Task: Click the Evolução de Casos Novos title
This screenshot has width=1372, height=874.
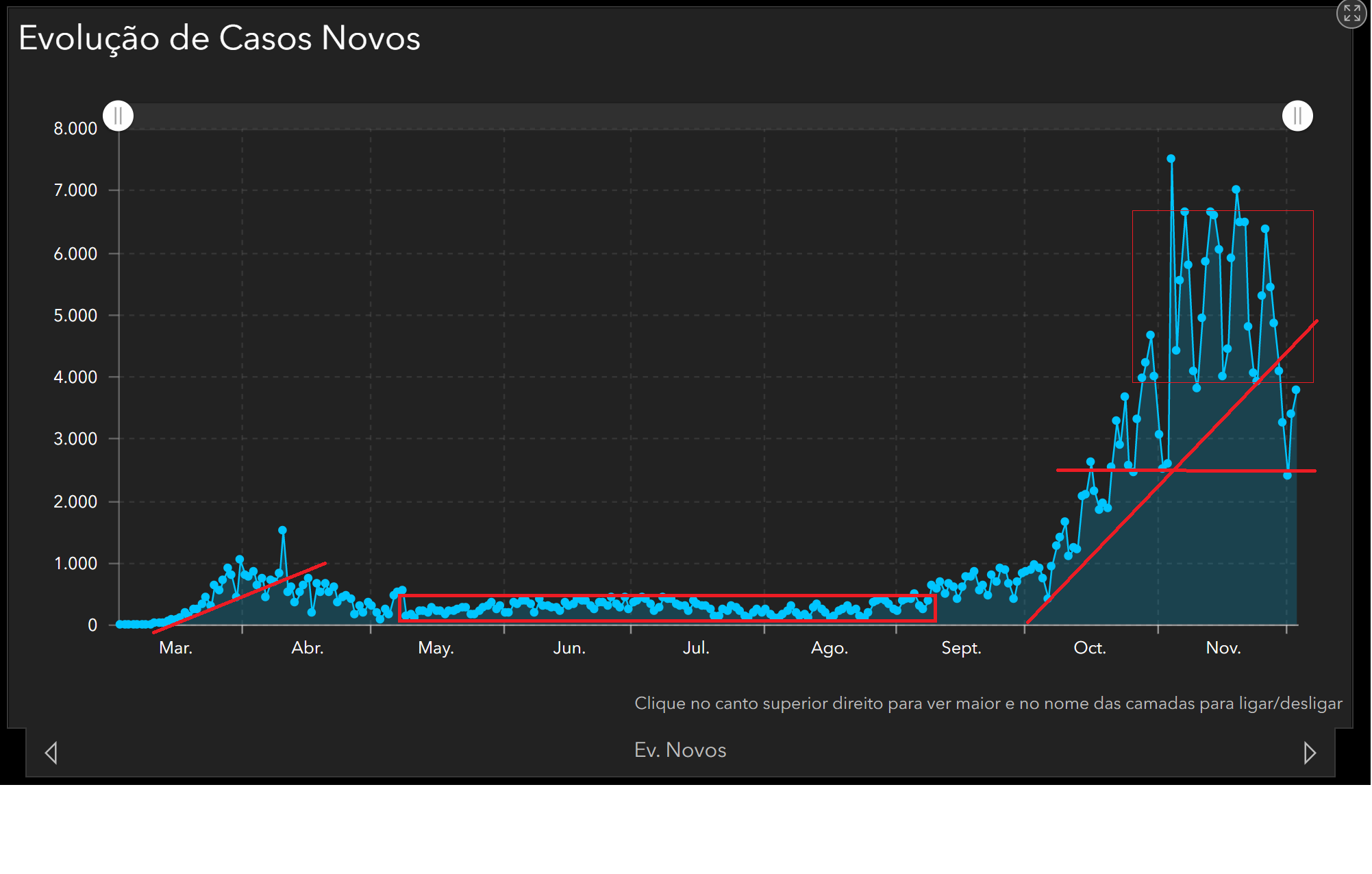Action: 219,38
